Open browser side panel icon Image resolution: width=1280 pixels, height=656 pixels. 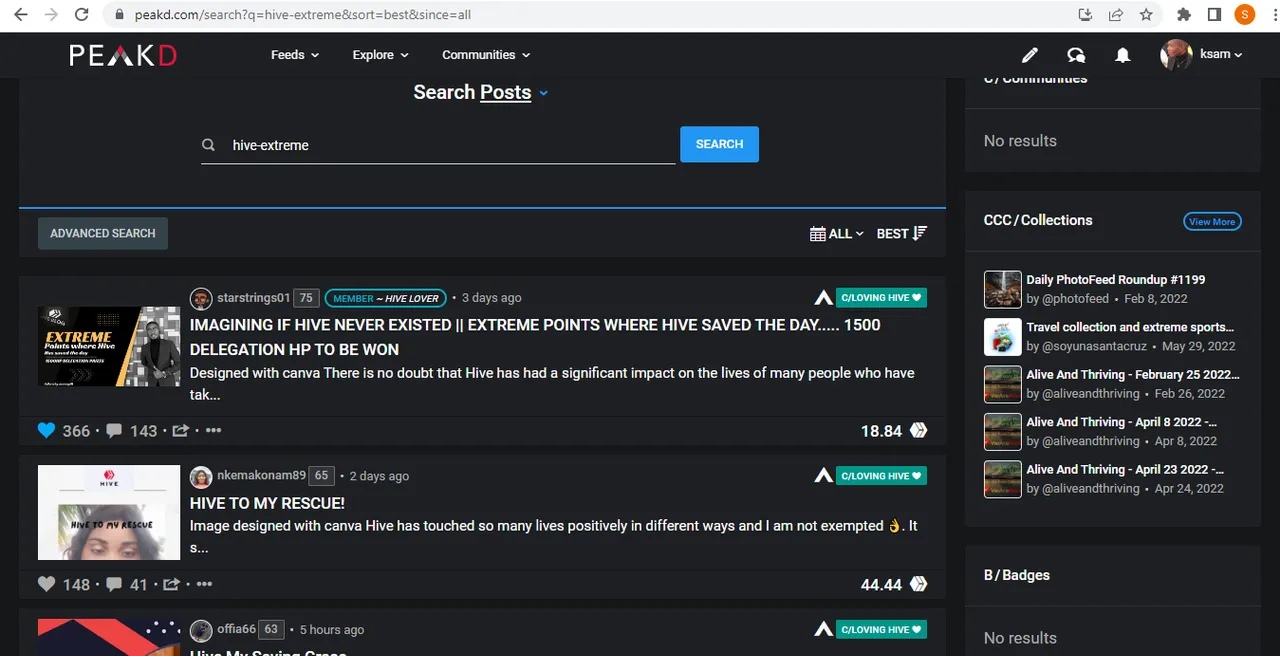point(1214,15)
